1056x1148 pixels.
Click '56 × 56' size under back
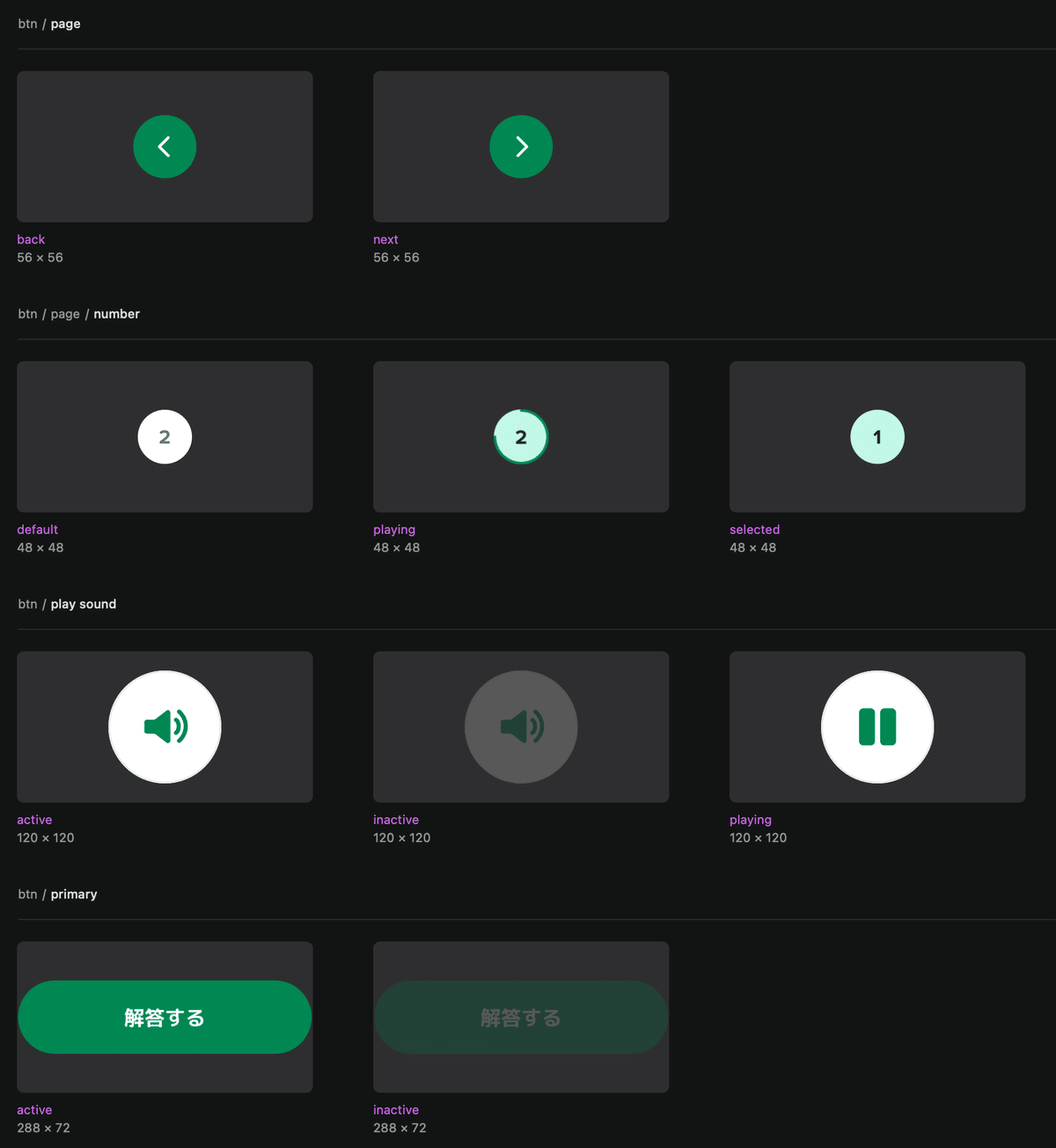tap(40, 258)
